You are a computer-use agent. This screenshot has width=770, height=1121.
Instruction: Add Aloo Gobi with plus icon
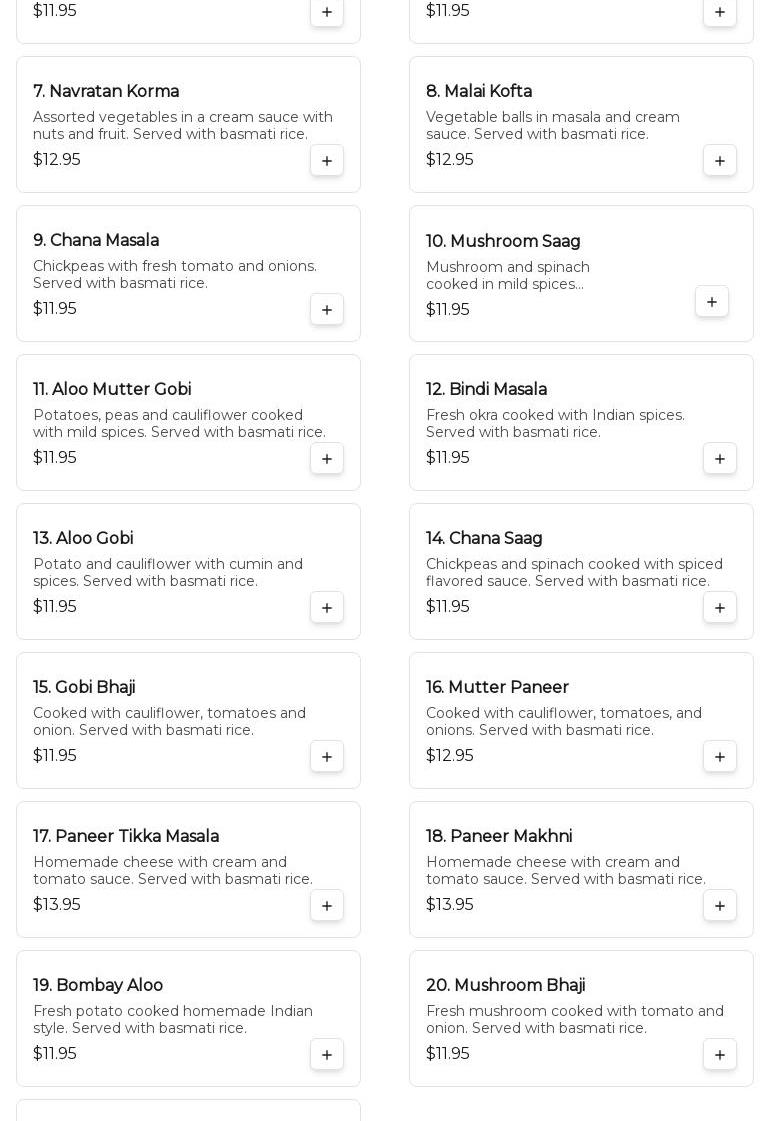point(327,608)
